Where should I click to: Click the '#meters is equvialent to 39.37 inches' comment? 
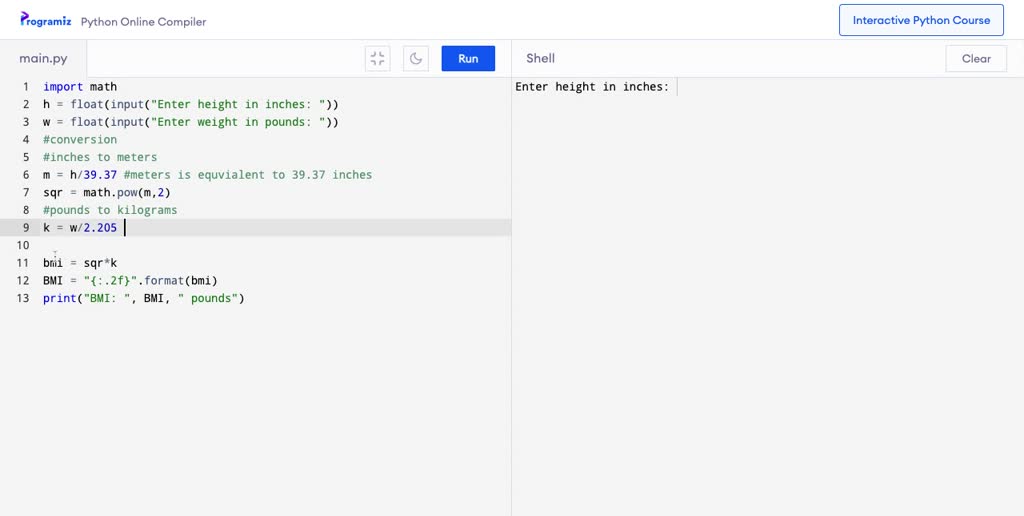pos(248,174)
